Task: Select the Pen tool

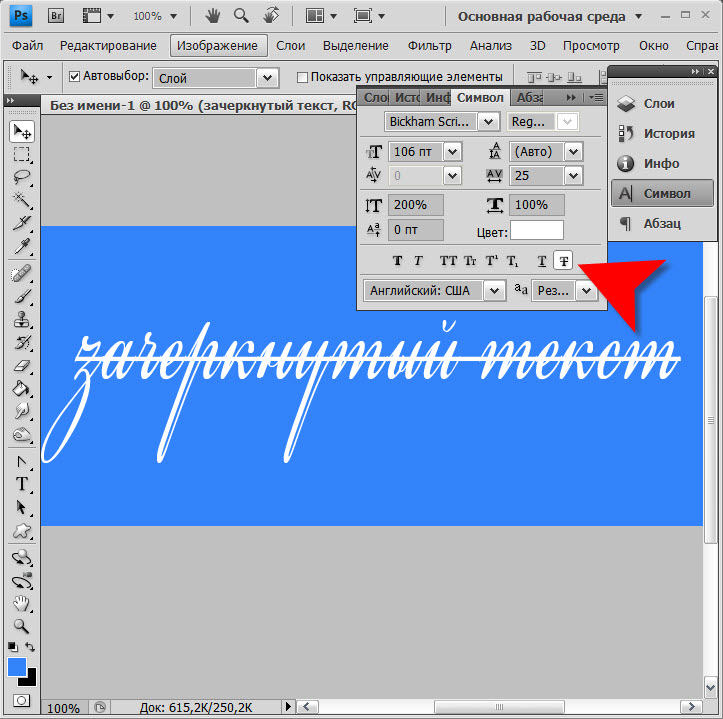Action: point(21,462)
